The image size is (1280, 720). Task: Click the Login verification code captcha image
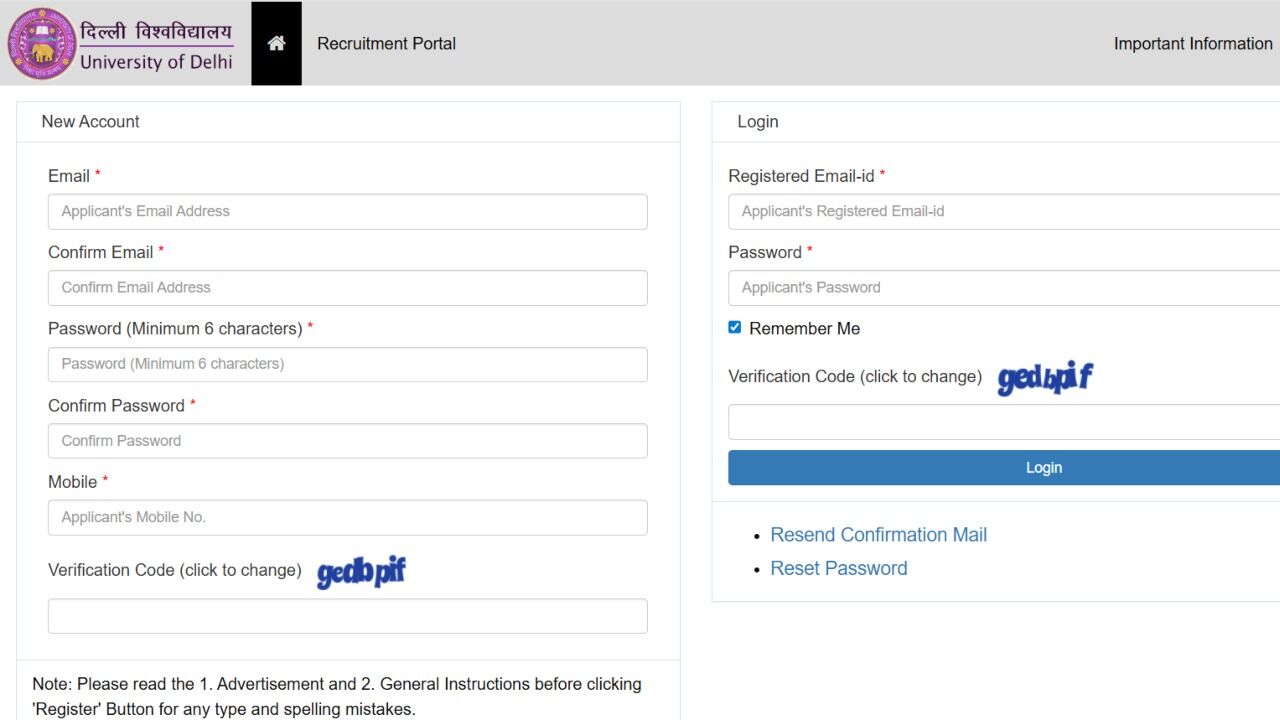pyautogui.click(x=1045, y=378)
